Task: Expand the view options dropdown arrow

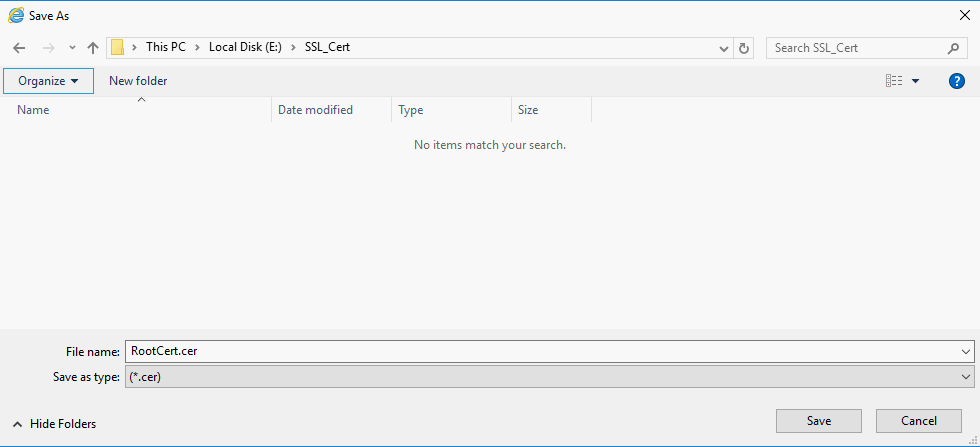Action: pos(916,81)
